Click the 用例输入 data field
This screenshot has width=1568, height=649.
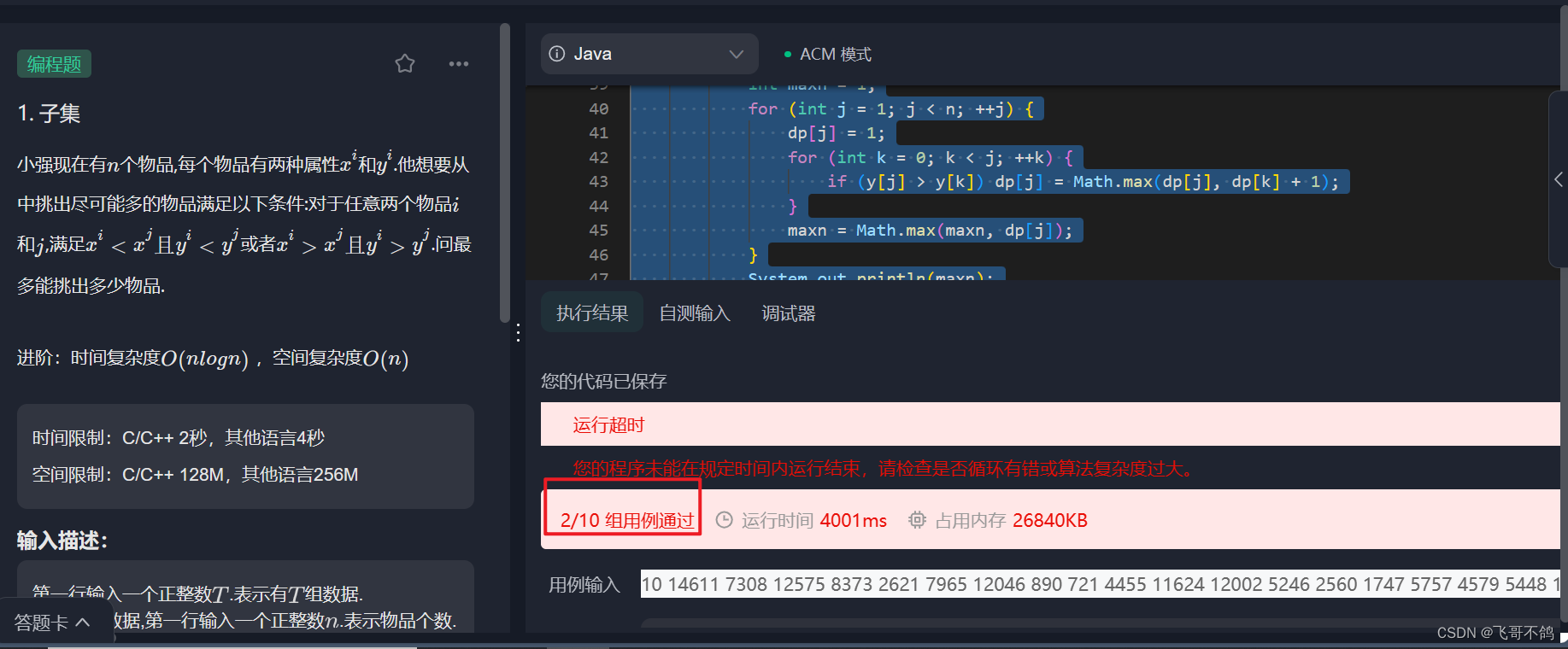point(1100,584)
